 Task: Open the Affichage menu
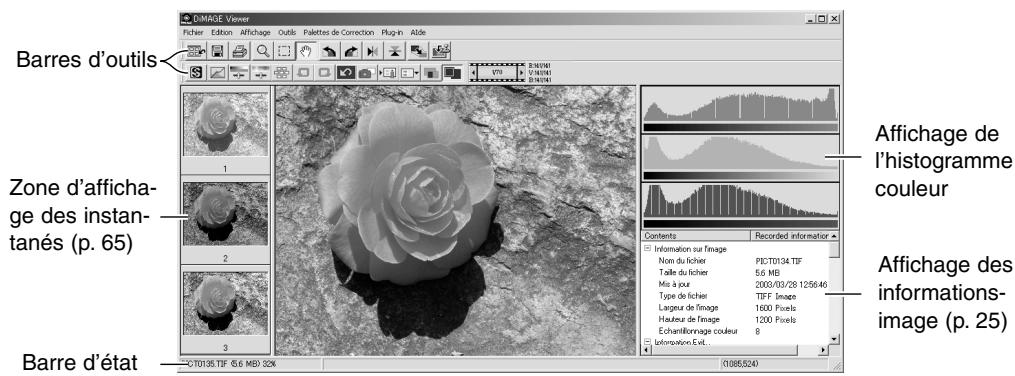255,32
